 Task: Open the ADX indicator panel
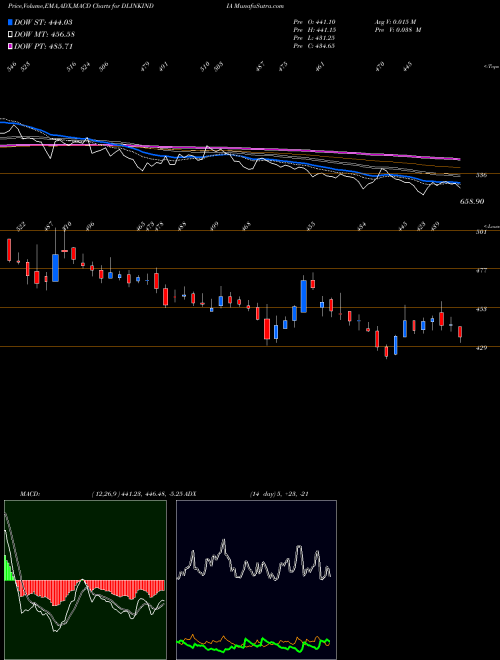tap(256, 580)
